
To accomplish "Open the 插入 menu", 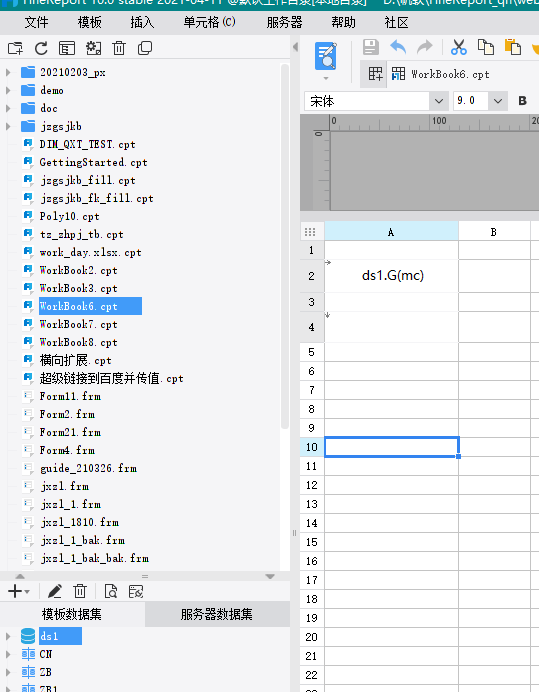I will pyautogui.click(x=142, y=23).
